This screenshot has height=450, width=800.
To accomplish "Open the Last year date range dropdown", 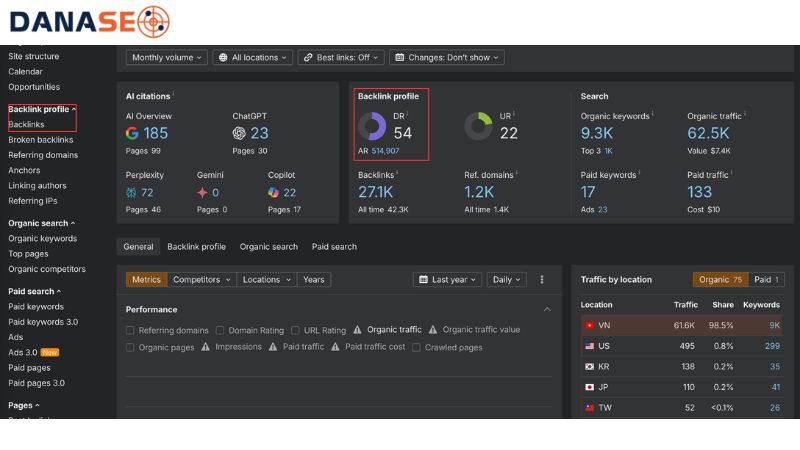I will coord(447,280).
